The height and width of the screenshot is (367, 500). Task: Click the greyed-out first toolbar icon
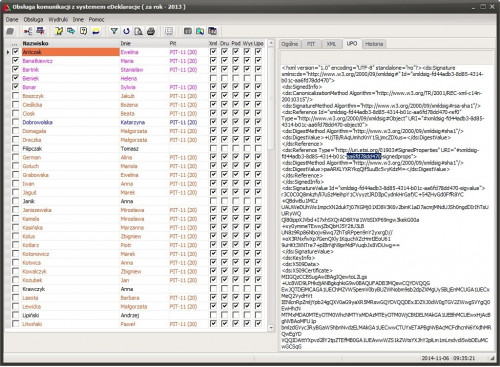coord(10,31)
